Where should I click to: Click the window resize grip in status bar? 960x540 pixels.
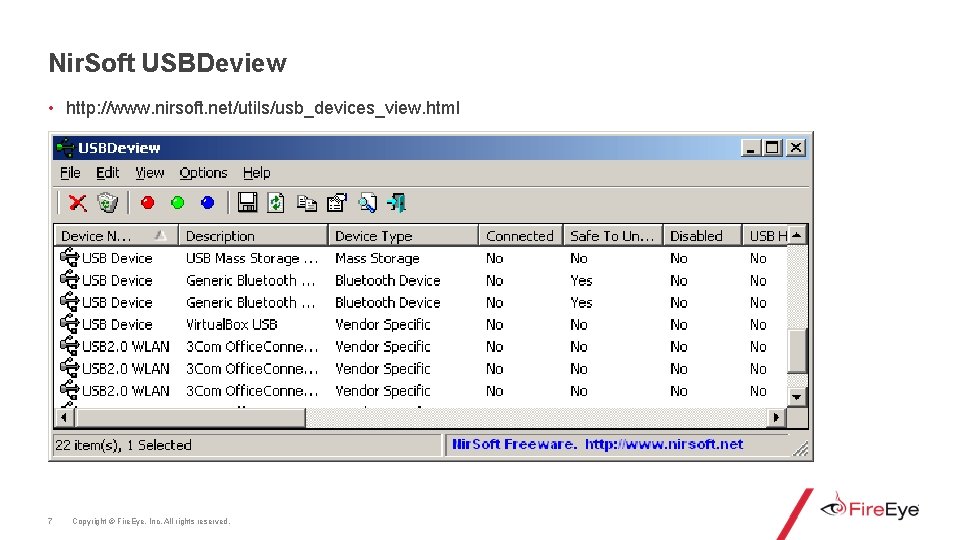(x=800, y=449)
